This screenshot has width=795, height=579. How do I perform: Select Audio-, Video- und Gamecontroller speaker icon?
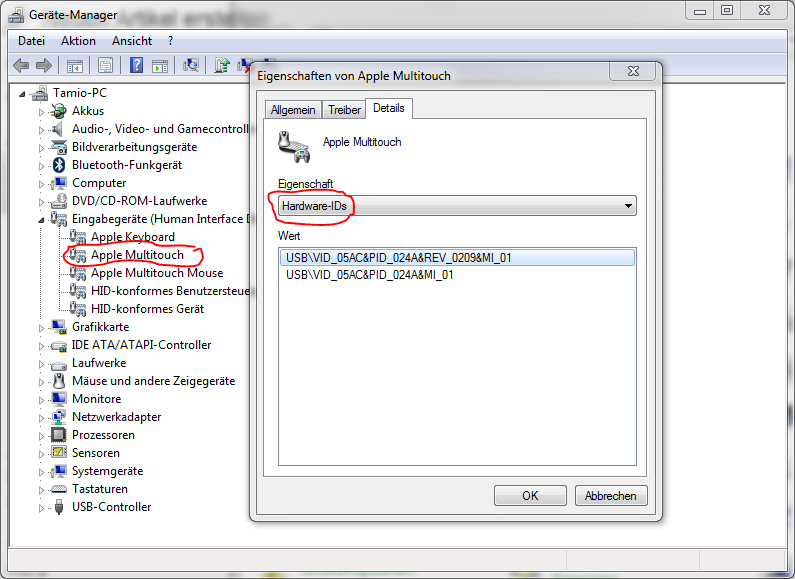pyautogui.click(x=58, y=129)
